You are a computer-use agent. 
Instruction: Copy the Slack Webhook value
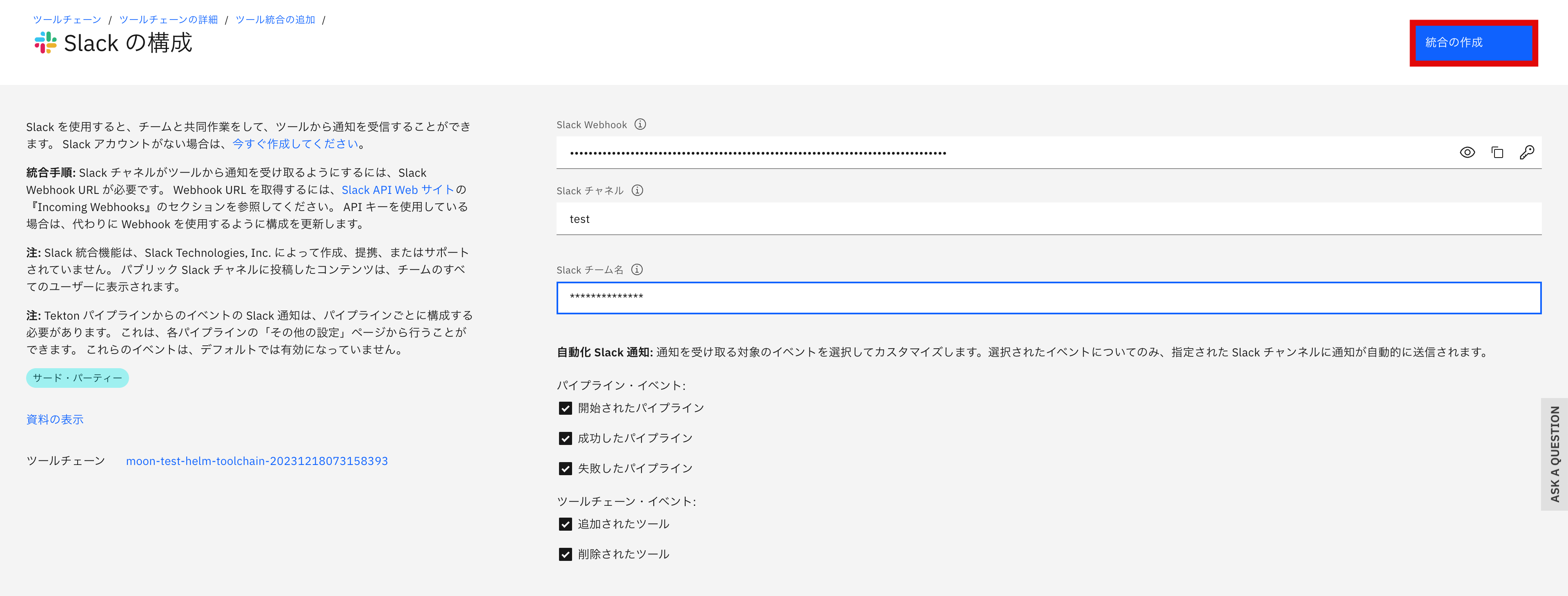pyautogui.click(x=1498, y=152)
